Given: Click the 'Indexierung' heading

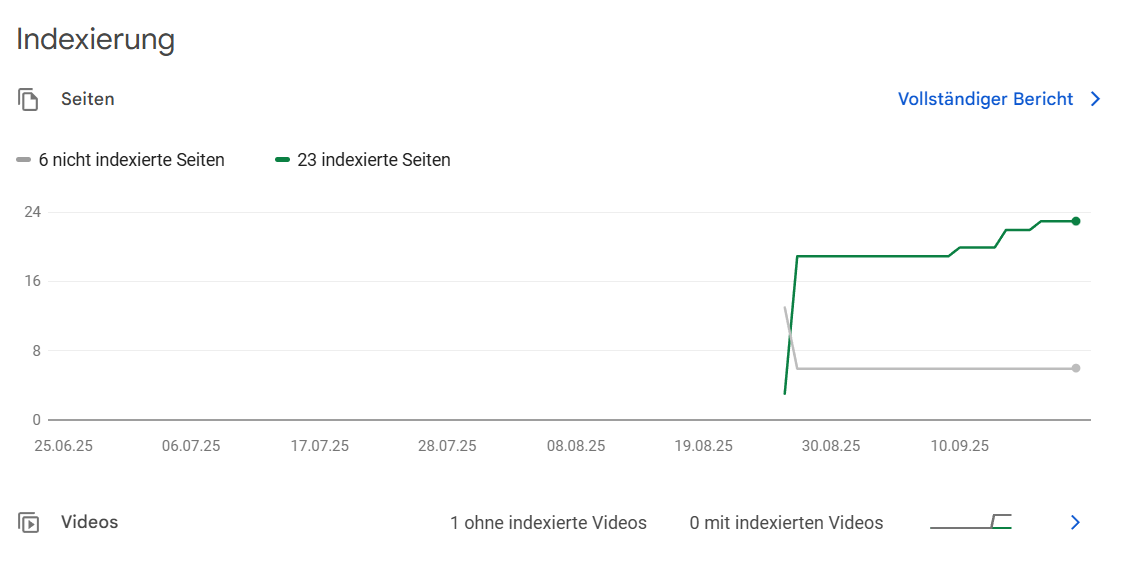Looking at the screenshot, I should tap(96, 39).
